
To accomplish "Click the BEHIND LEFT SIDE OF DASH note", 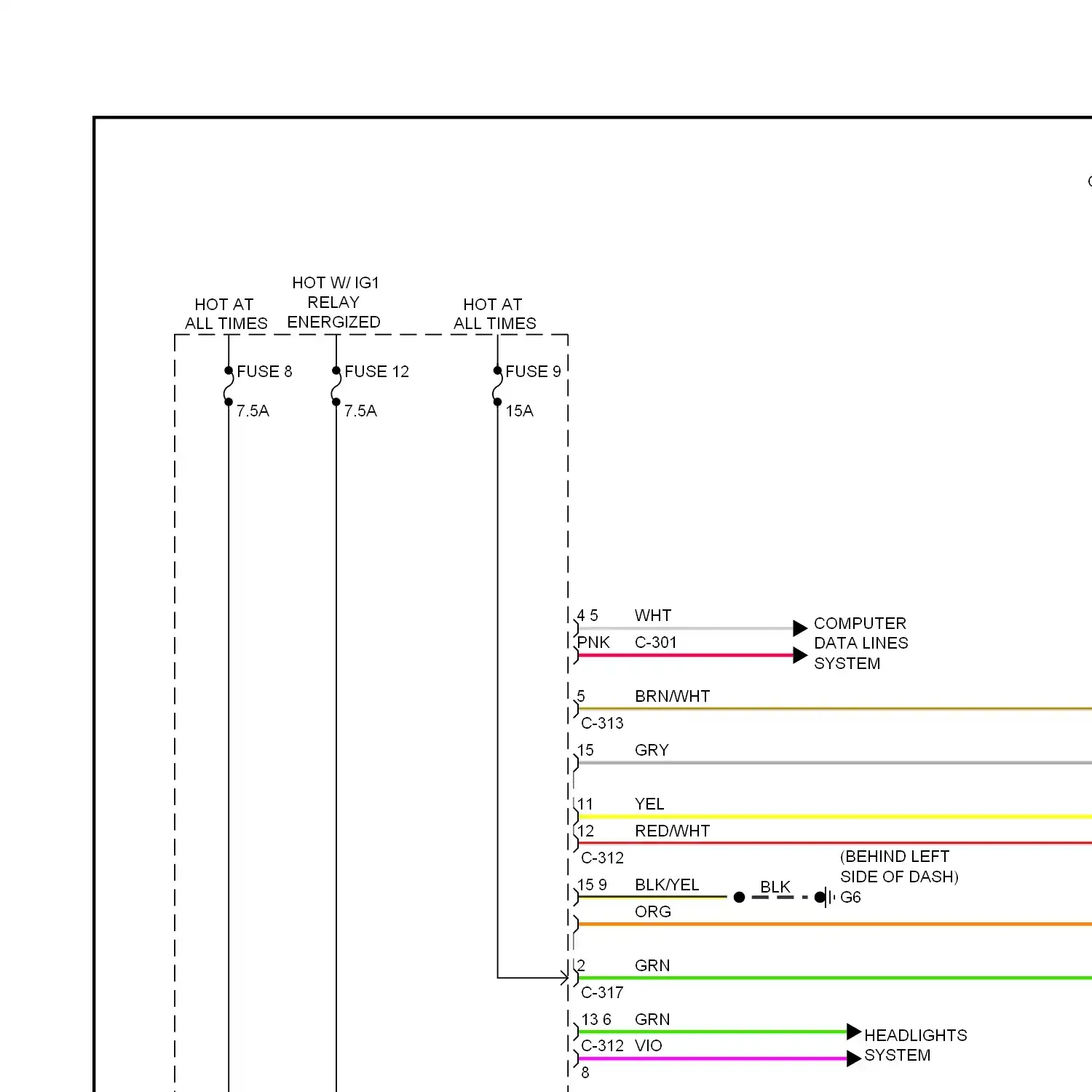I will click(x=899, y=866).
